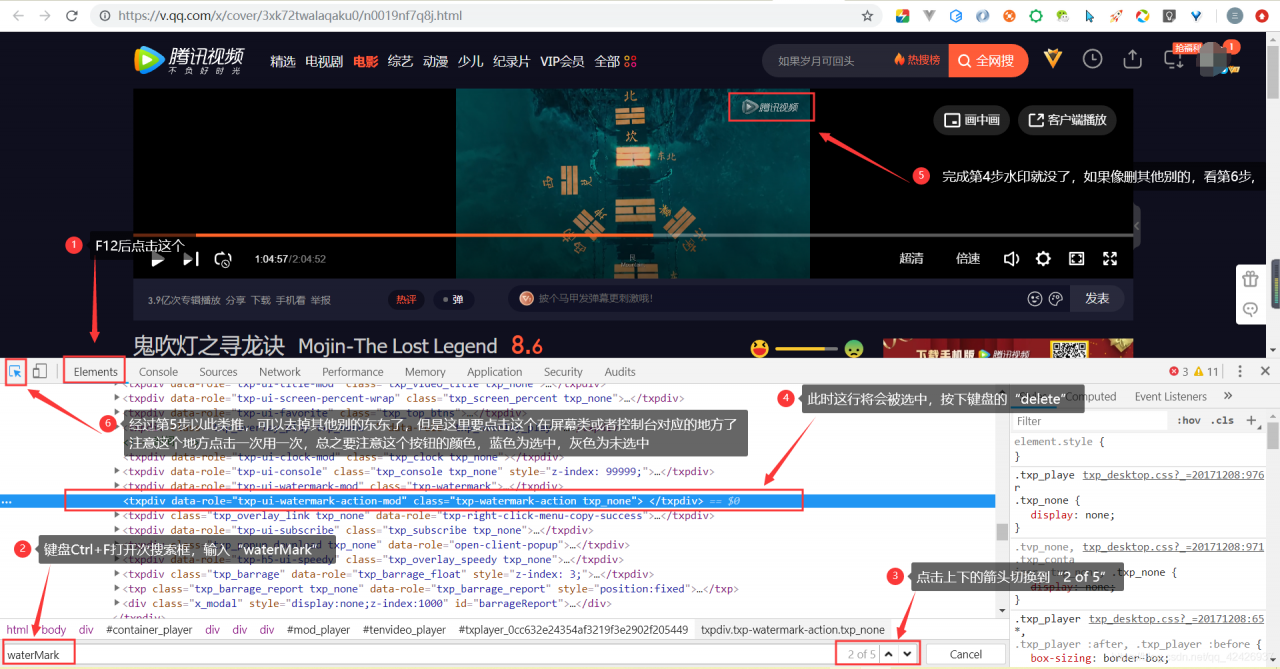This screenshot has height=669, width=1280.
Task: Go to next search result arrow
Action: tap(907, 654)
